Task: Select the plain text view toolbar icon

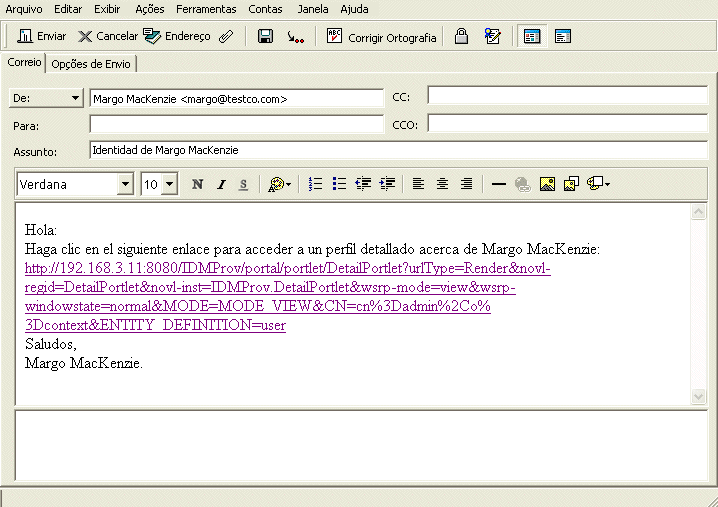Action: pyautogui.click(x=563, y=36)
